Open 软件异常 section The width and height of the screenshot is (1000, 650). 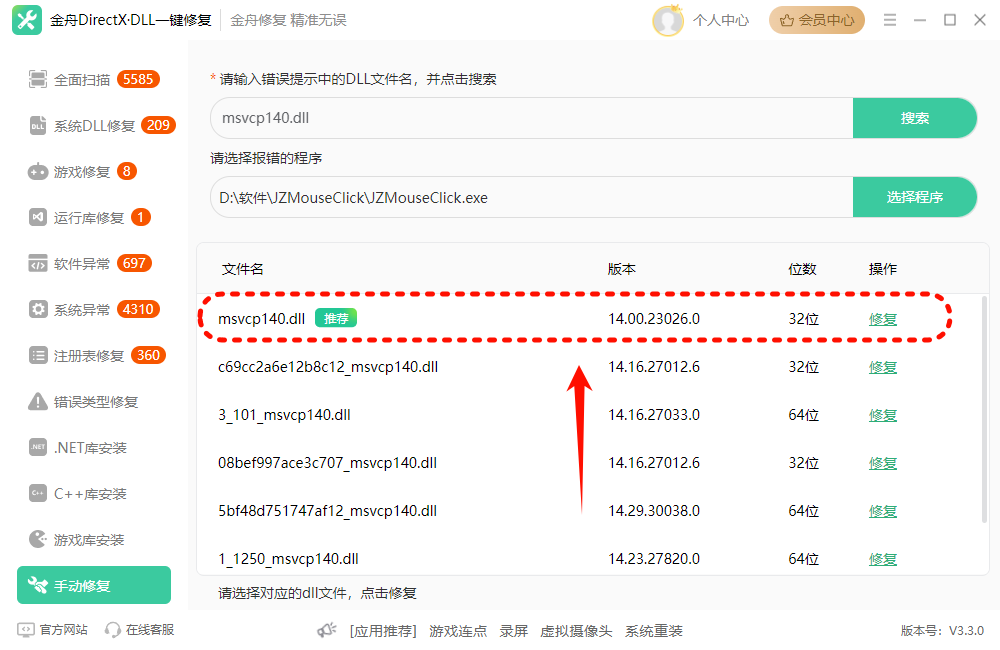coord(94,263)
